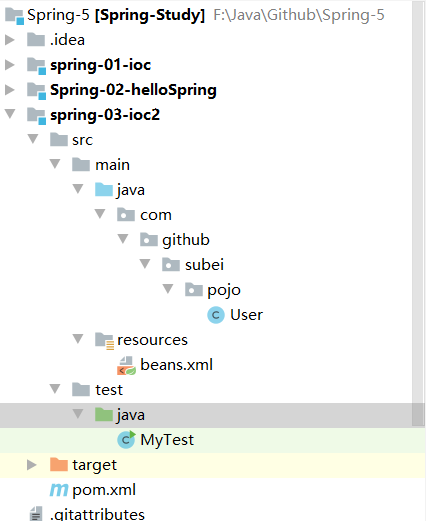Click the spring-01-ioc module icon
The width and height of the screenshot is (426, 521).
(x=36, y=66)
